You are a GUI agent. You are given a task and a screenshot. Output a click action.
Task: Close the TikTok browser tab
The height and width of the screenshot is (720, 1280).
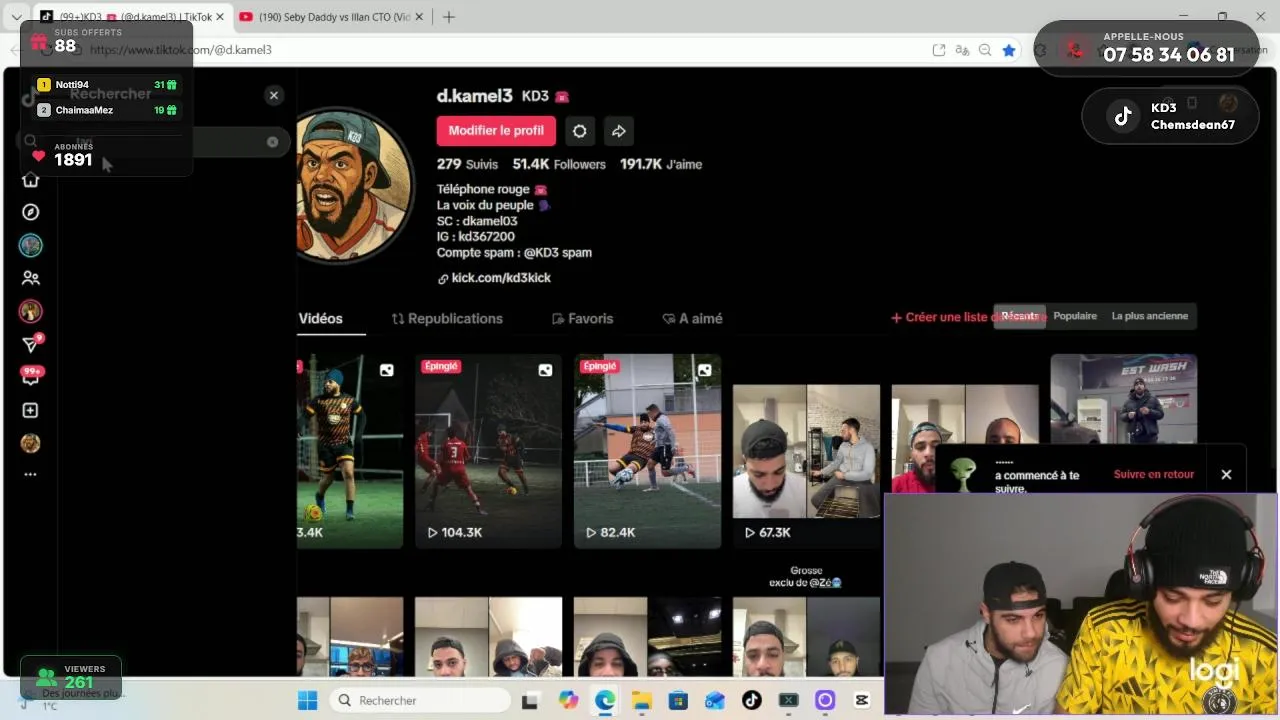coord(220,17)
